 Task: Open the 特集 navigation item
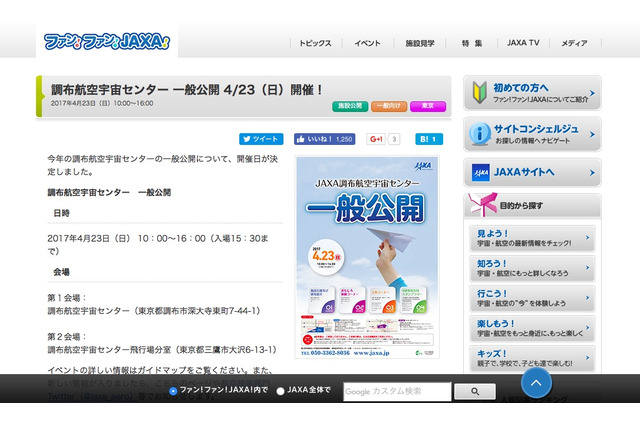[x=472, y=43]
